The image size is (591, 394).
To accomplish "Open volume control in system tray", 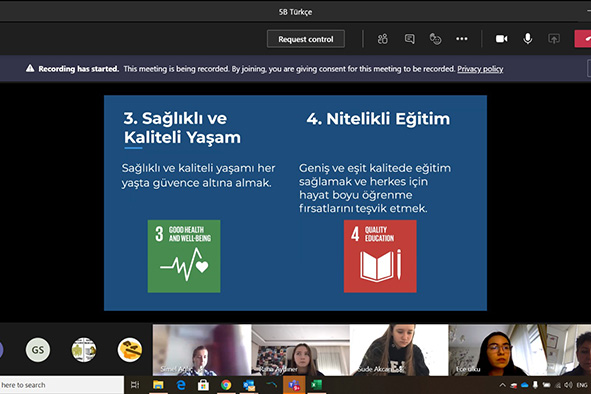I will point(568,385).
